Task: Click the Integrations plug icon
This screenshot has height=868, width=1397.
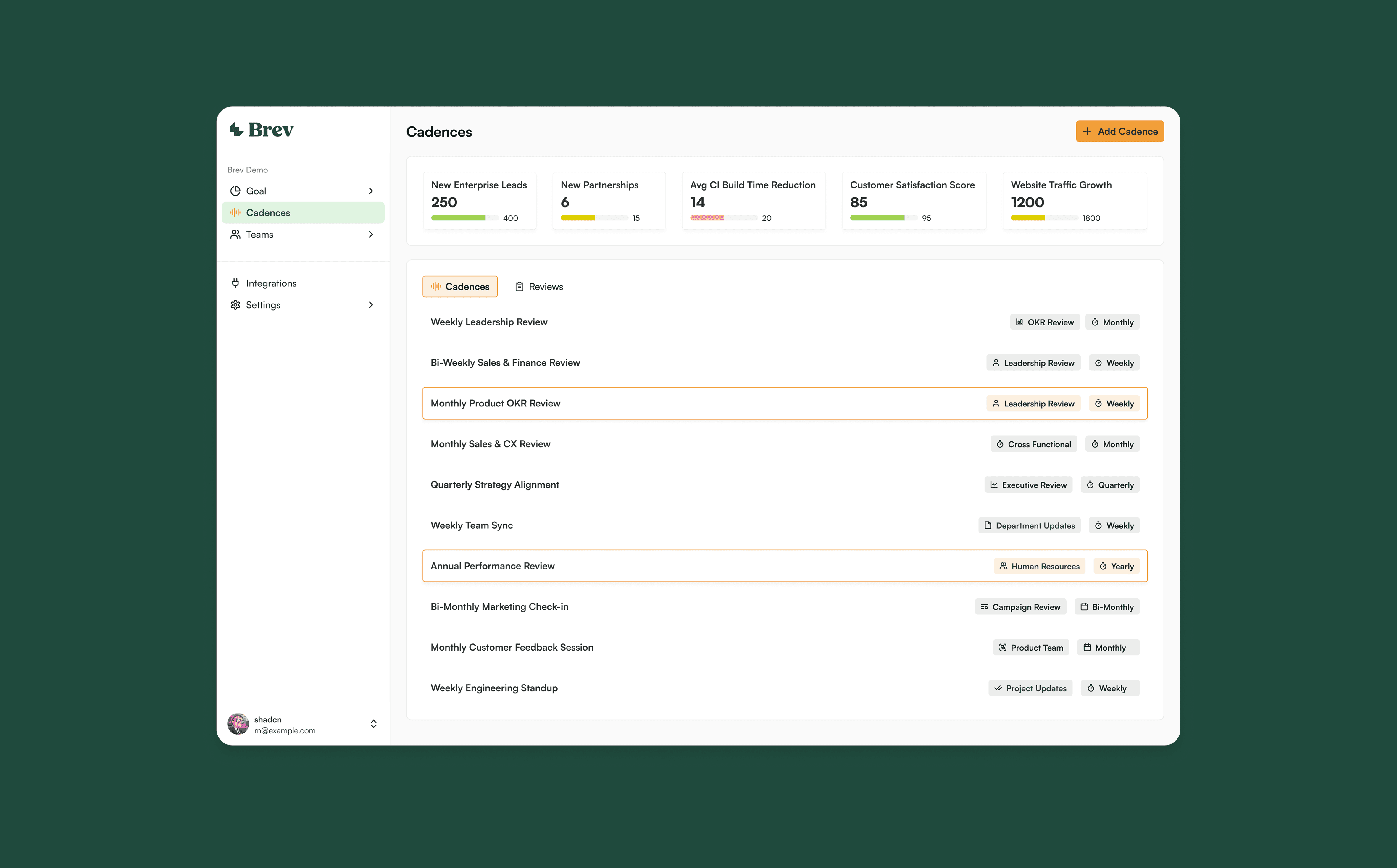Action: click(x=235, y=283)
